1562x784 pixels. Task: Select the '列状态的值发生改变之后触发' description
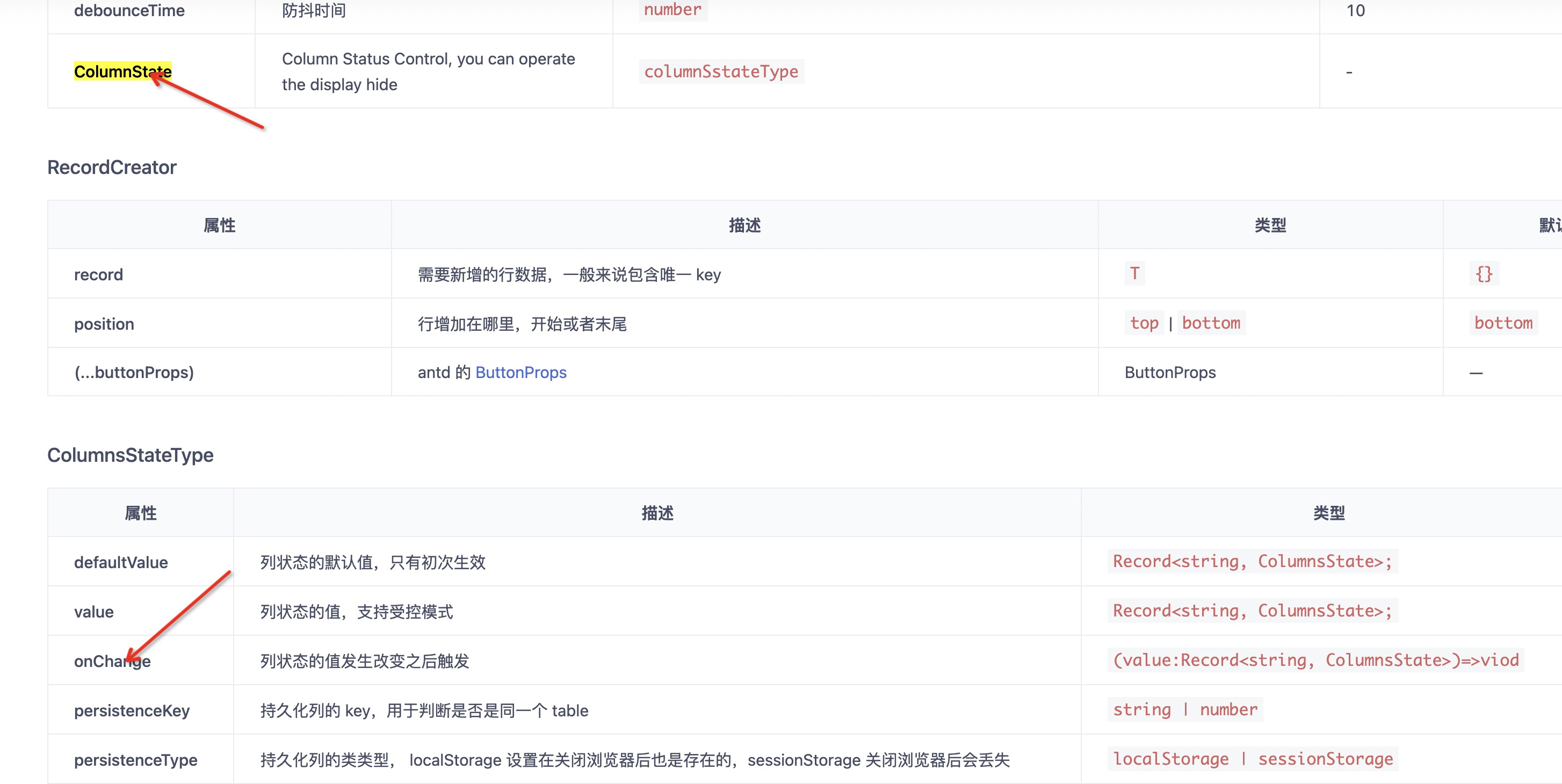tap(364, 661)
